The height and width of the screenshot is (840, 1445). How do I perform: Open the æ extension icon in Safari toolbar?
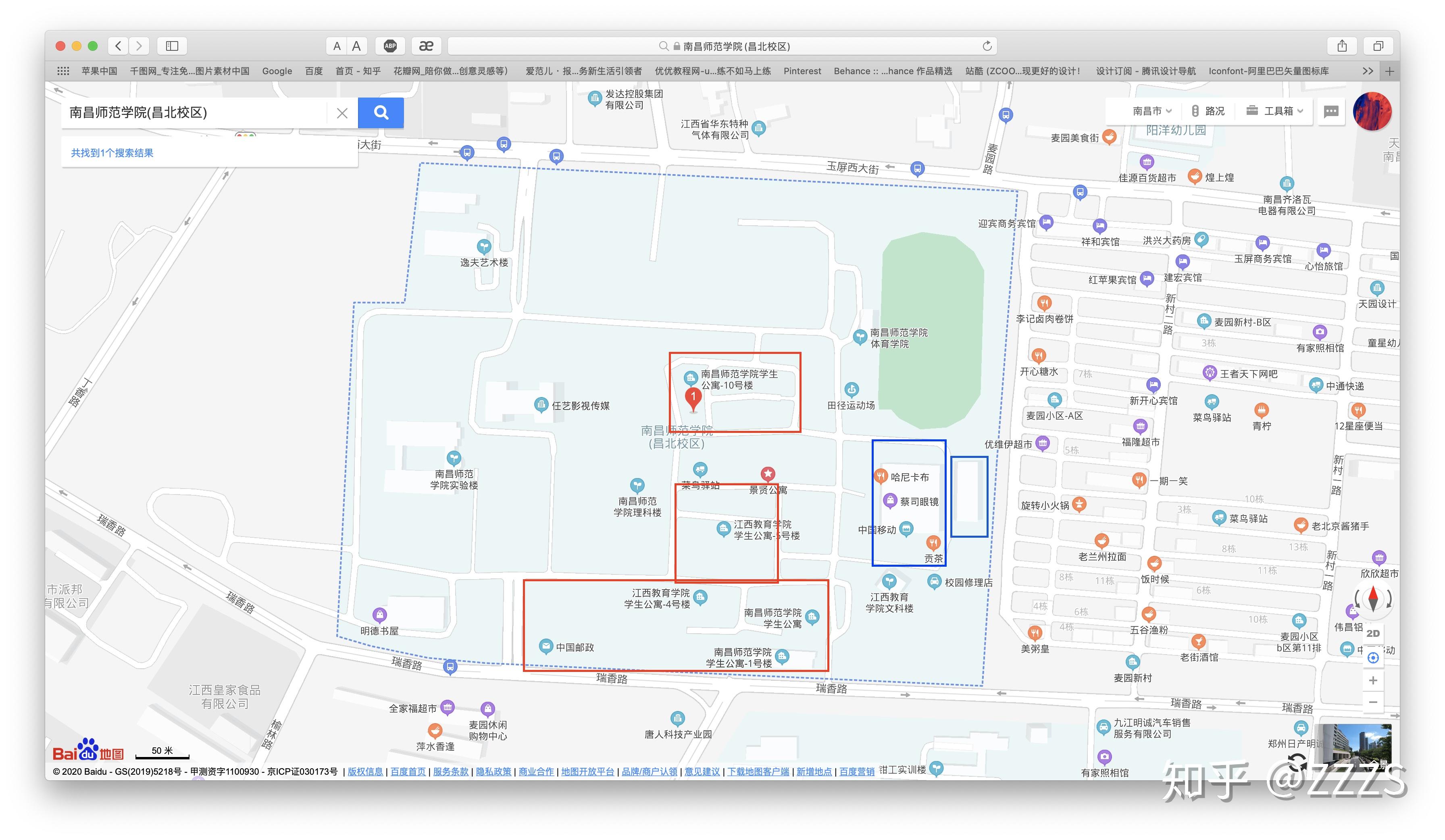[426, 46]
